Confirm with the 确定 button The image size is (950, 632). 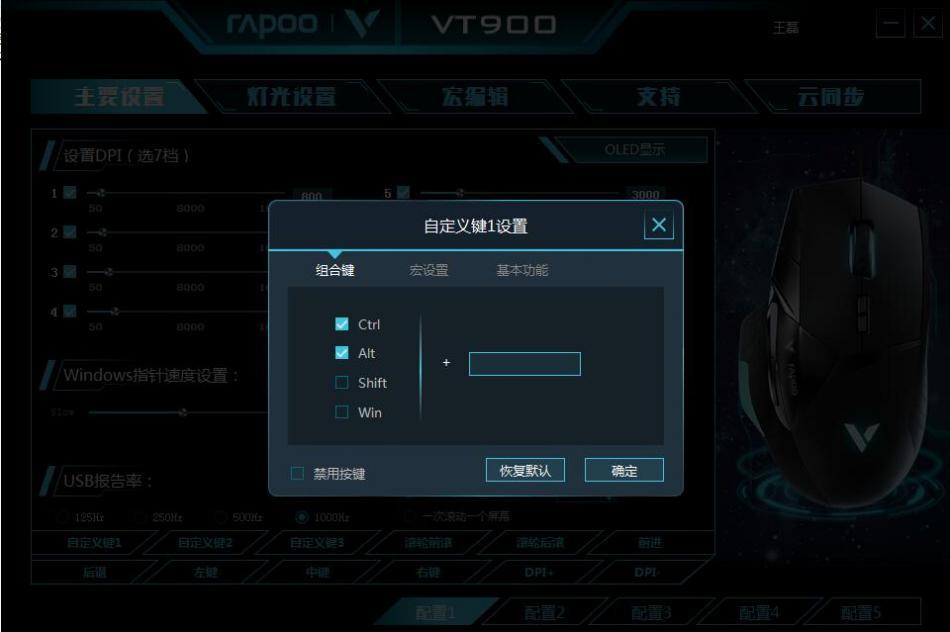[624, 470]
